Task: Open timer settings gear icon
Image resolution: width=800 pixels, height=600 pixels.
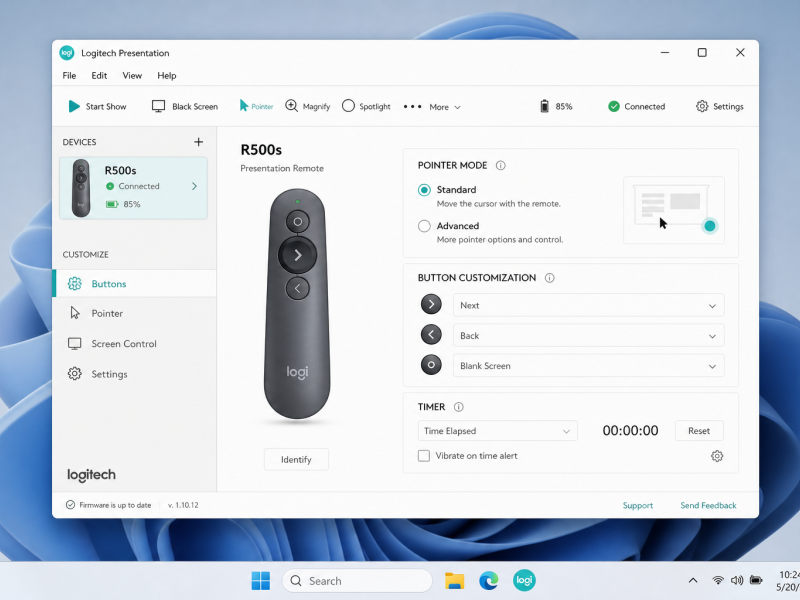Action: pyautogui.click(x=717, y=456)
